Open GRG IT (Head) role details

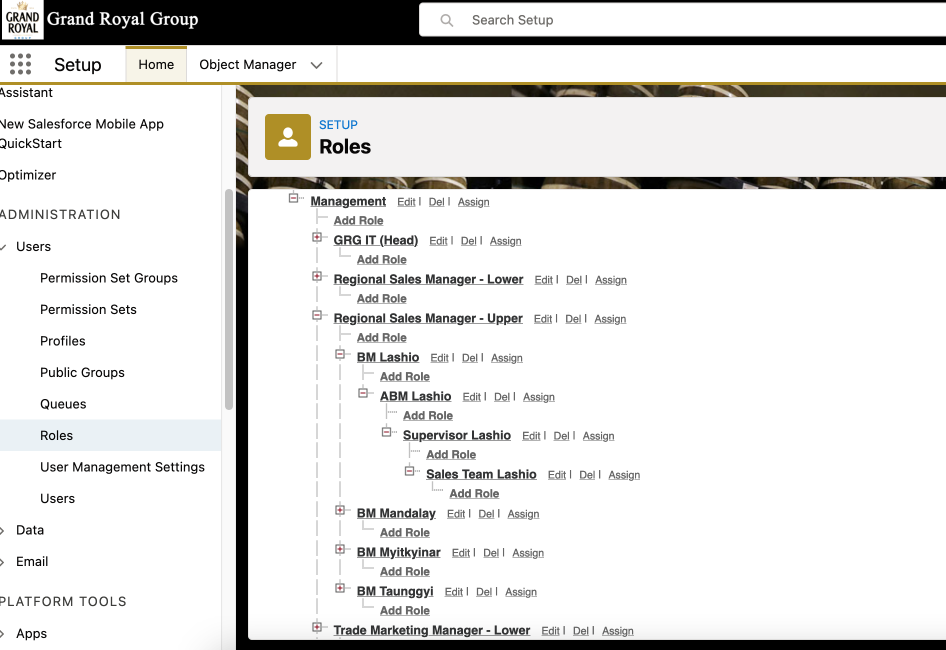(375, 240)
